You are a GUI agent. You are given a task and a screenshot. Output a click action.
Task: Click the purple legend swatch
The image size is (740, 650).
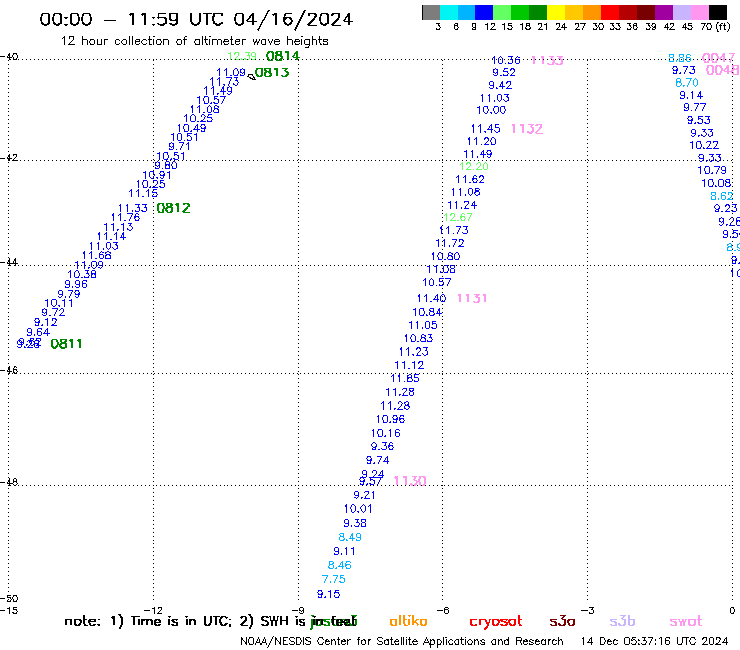[663, 12]
